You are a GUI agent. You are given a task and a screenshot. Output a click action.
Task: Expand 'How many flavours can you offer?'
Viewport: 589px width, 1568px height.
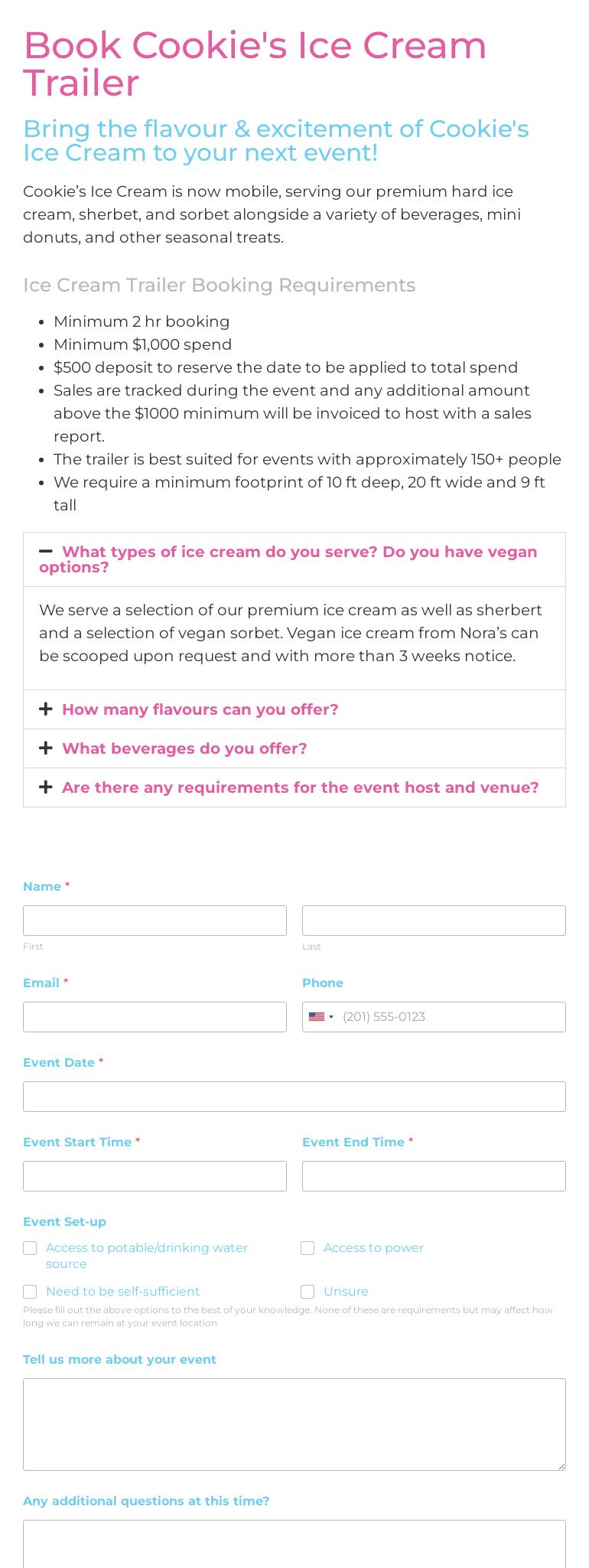[x=200, y=709]
